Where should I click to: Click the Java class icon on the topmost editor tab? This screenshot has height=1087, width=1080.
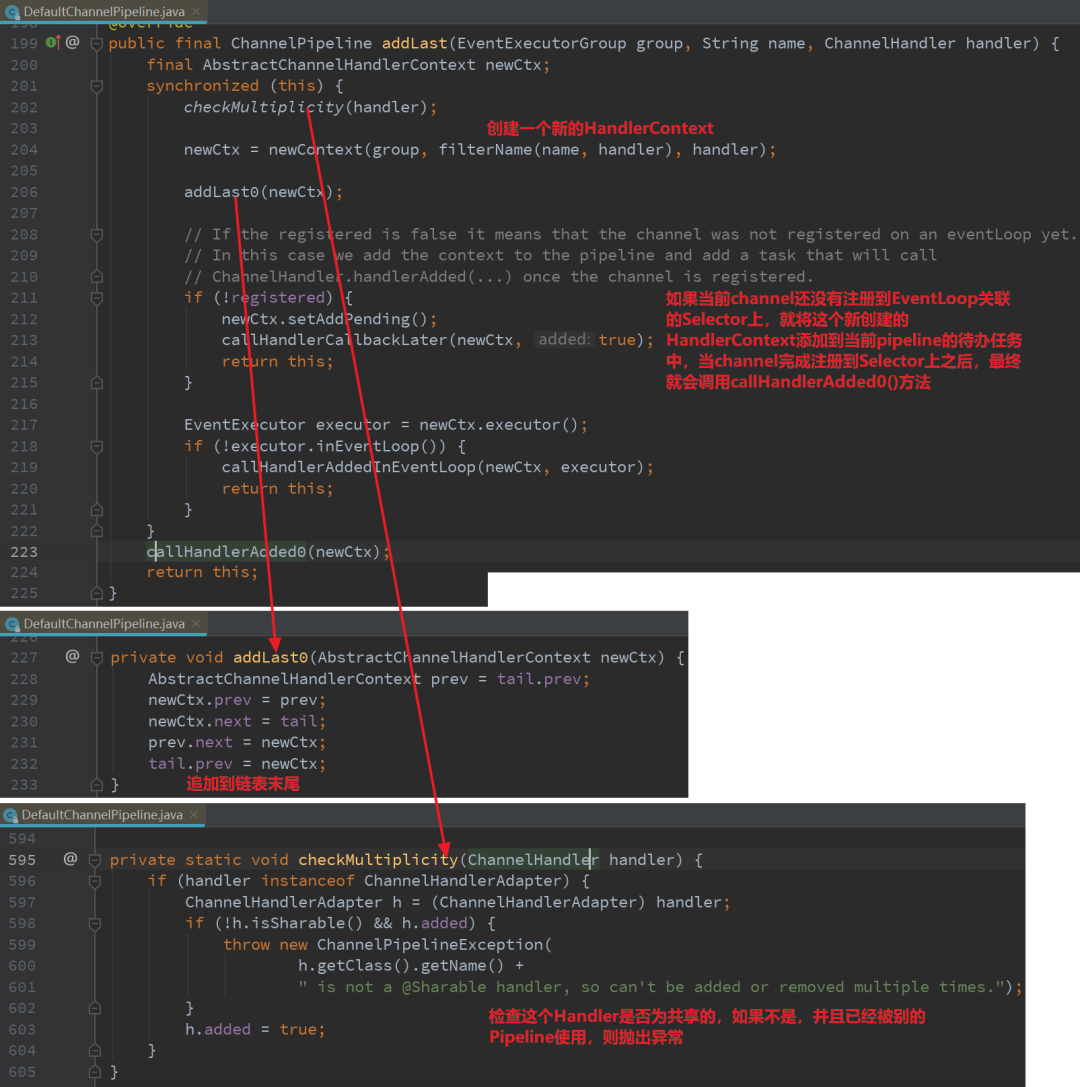pyautogui.click(x=12, y=12)
